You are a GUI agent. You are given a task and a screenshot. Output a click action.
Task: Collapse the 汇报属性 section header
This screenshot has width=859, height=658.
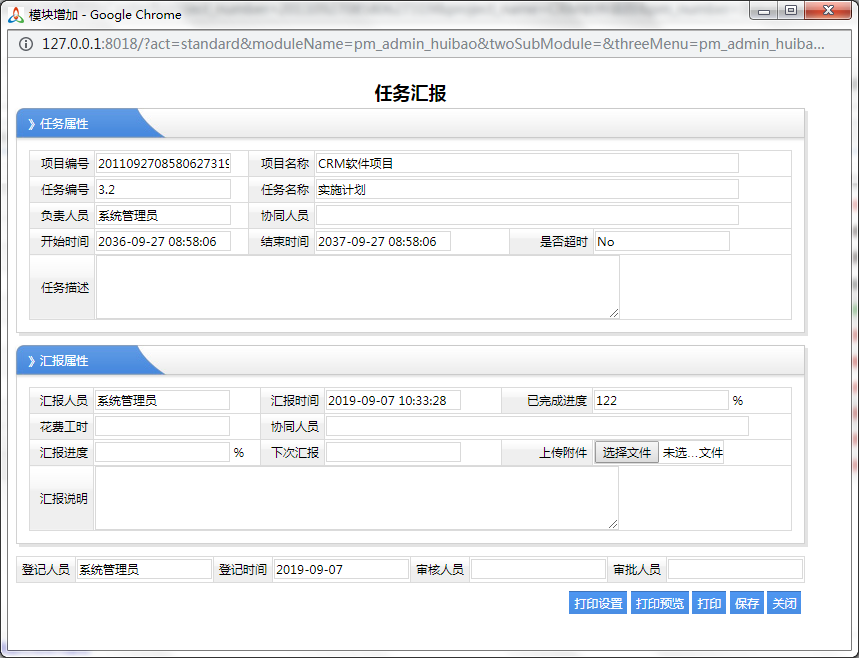click(64, 361)
